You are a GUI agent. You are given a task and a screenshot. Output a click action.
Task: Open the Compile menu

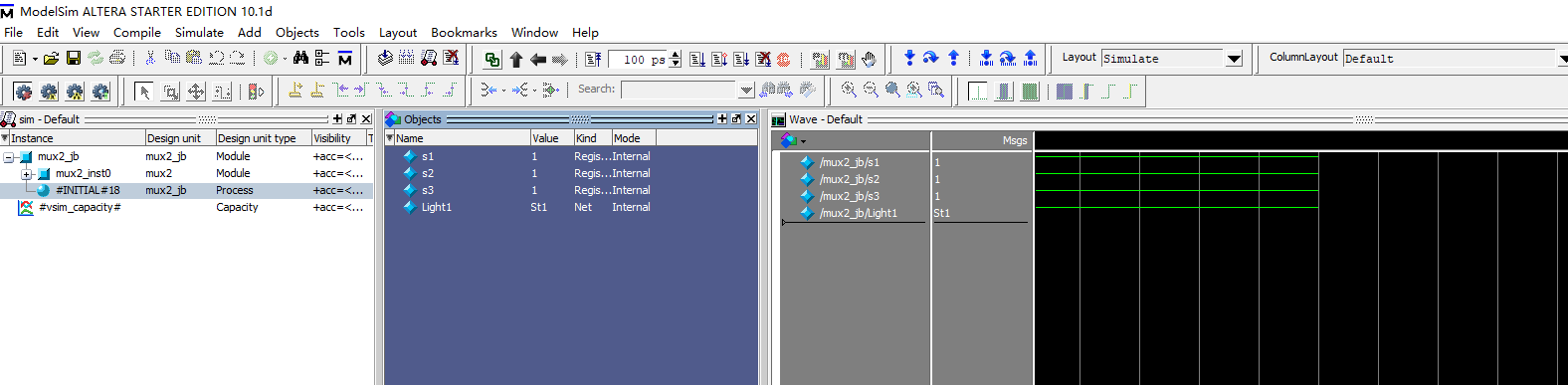[x=136, y=32]
